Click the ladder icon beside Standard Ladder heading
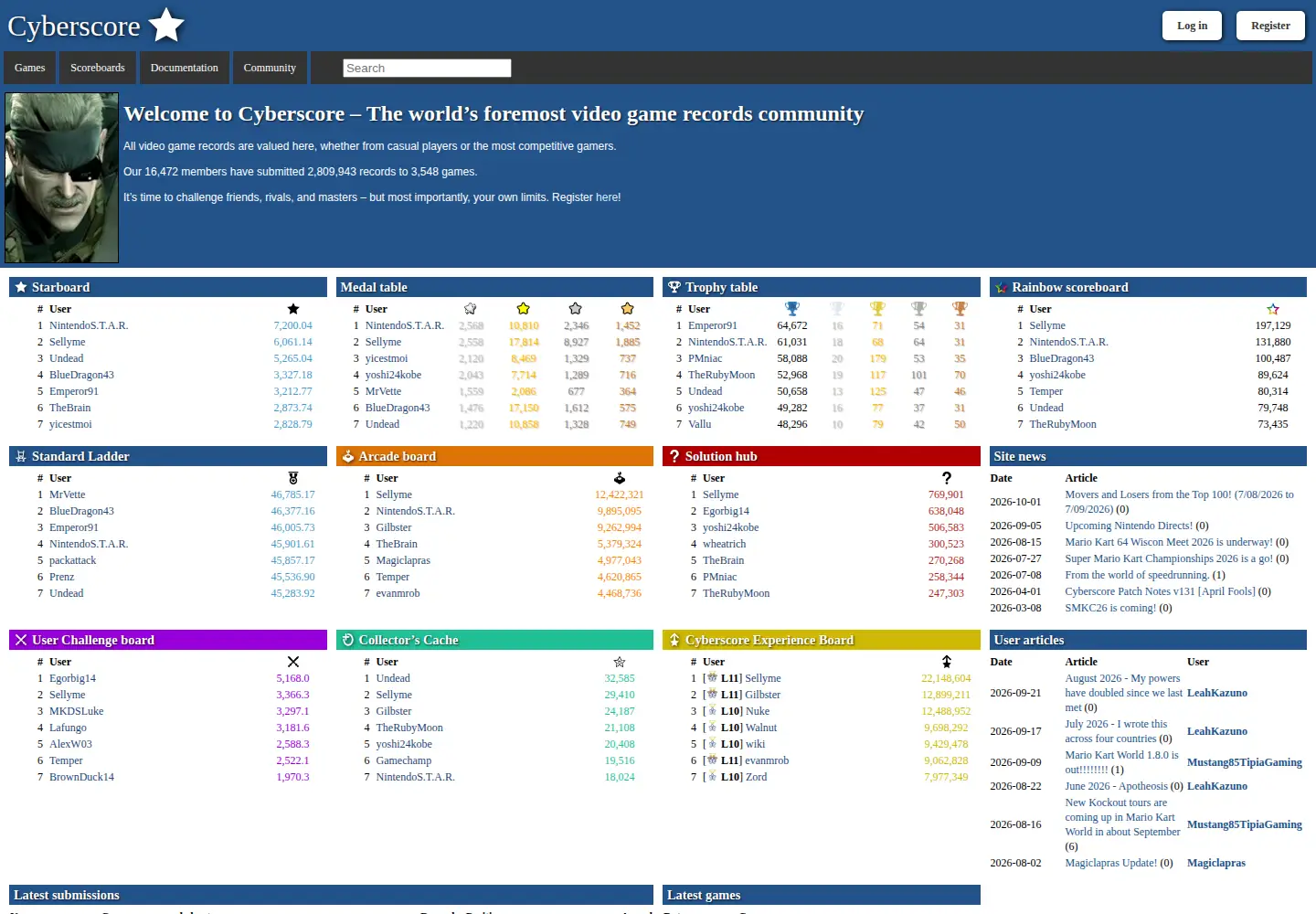The width and height of the screenshot is (1316, 914). pos(20,456)
